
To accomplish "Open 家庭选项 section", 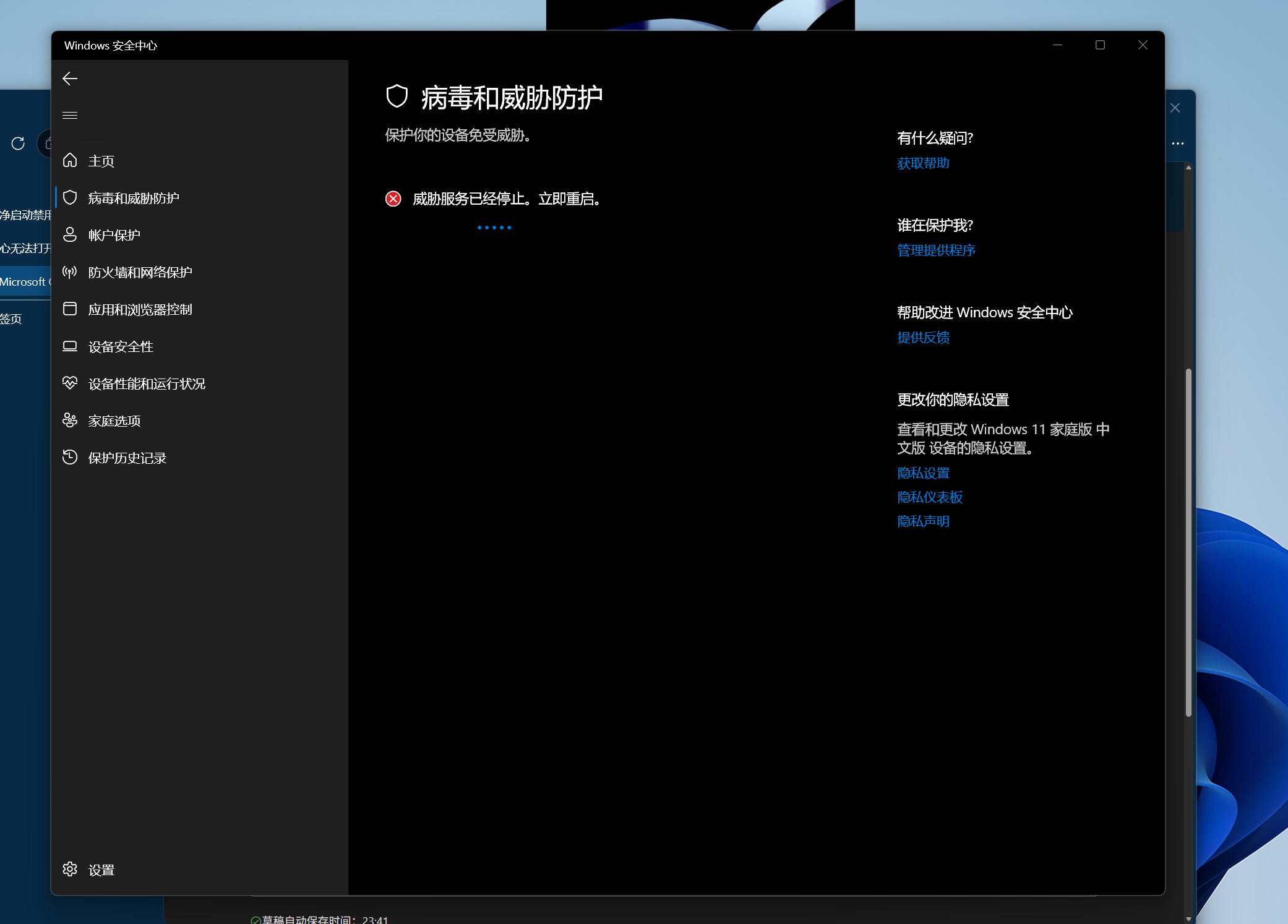I will coord(200,421).
